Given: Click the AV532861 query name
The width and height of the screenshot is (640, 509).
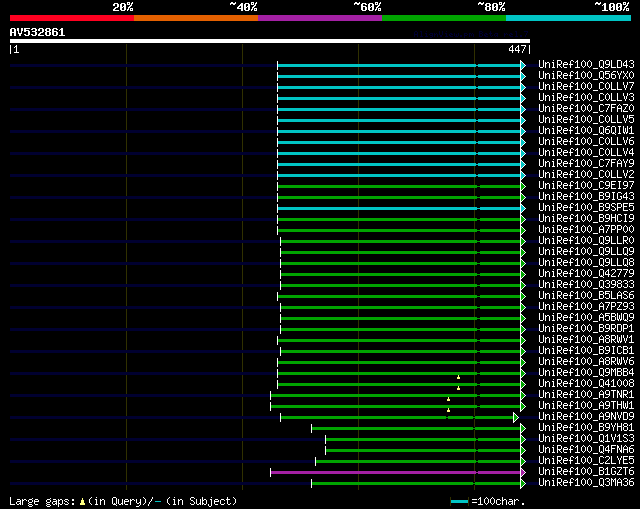Looking at the screenshot, I should tap(37, 32).
